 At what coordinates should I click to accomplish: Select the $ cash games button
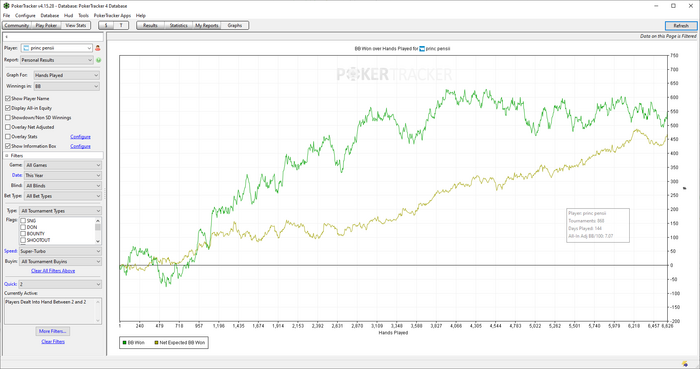click(x=106, y=25)
